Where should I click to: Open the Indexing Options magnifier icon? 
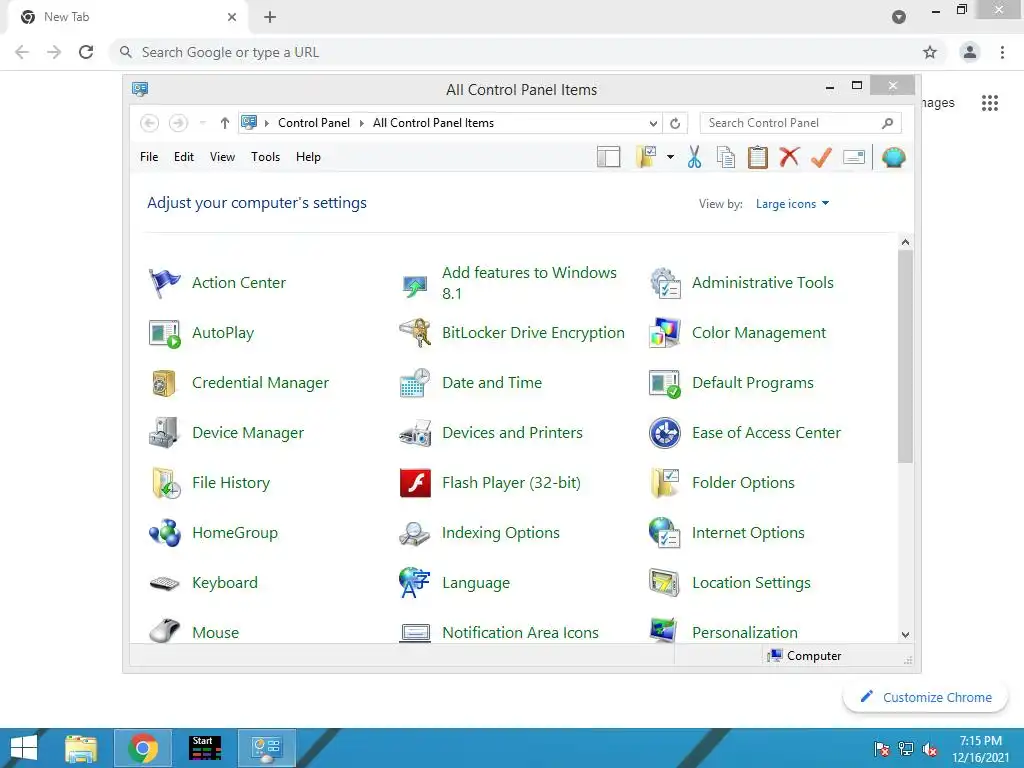pos(415,534)
